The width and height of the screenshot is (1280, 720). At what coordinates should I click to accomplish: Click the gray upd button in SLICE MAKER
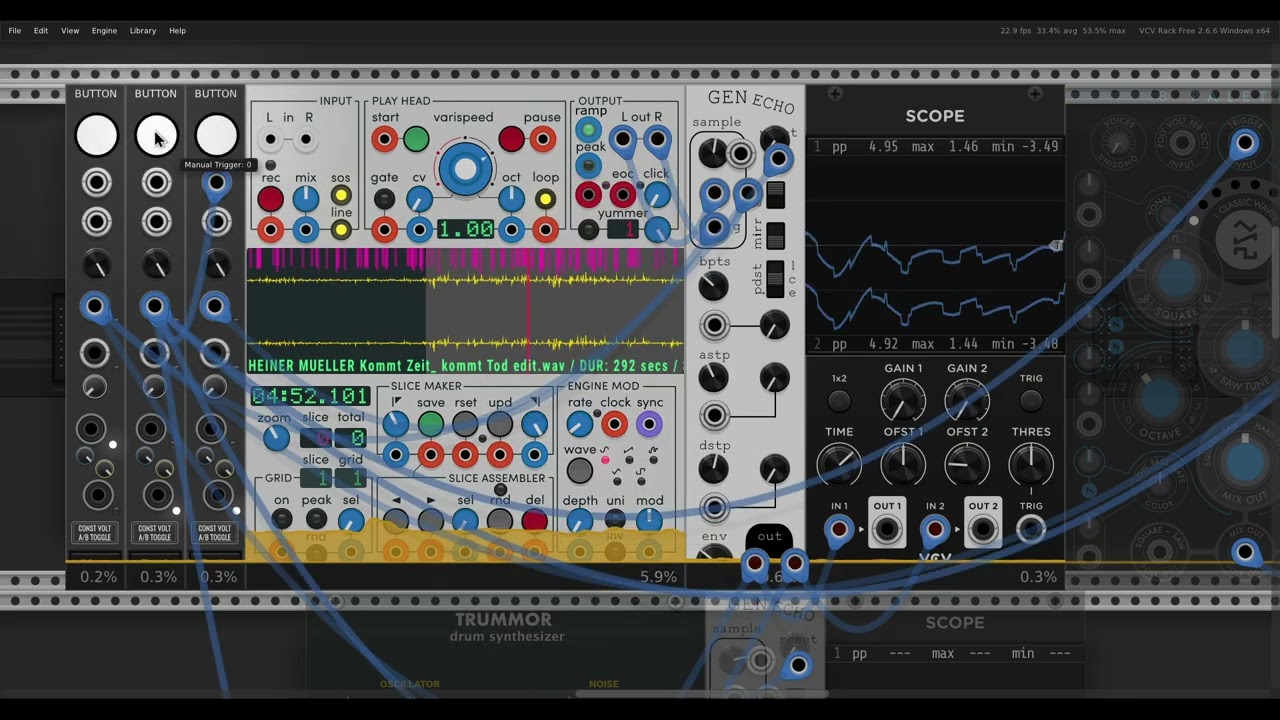tap(500, 424)
